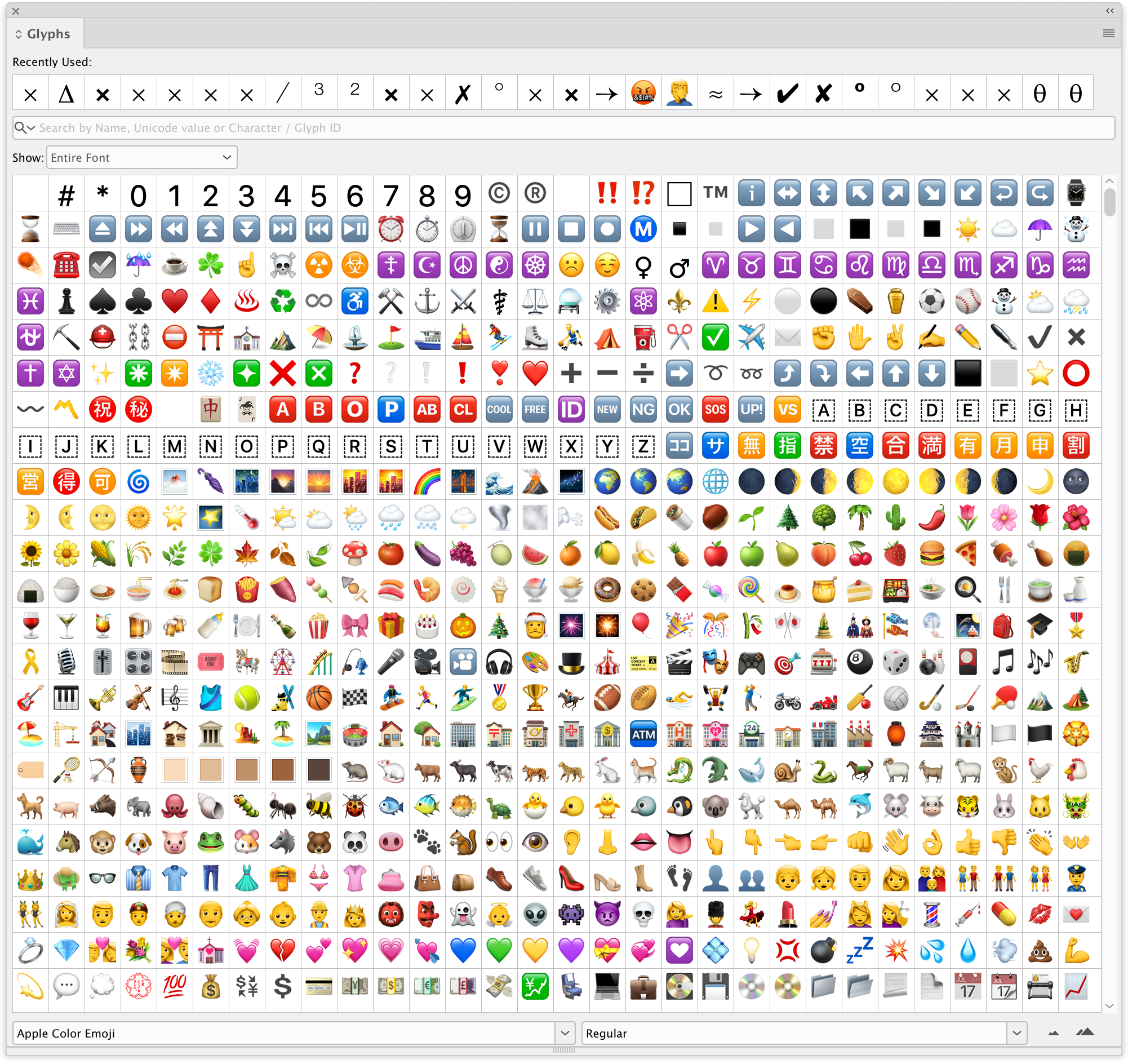Pick the facepalm emoji in Recently Used

[x=679, y=93]
